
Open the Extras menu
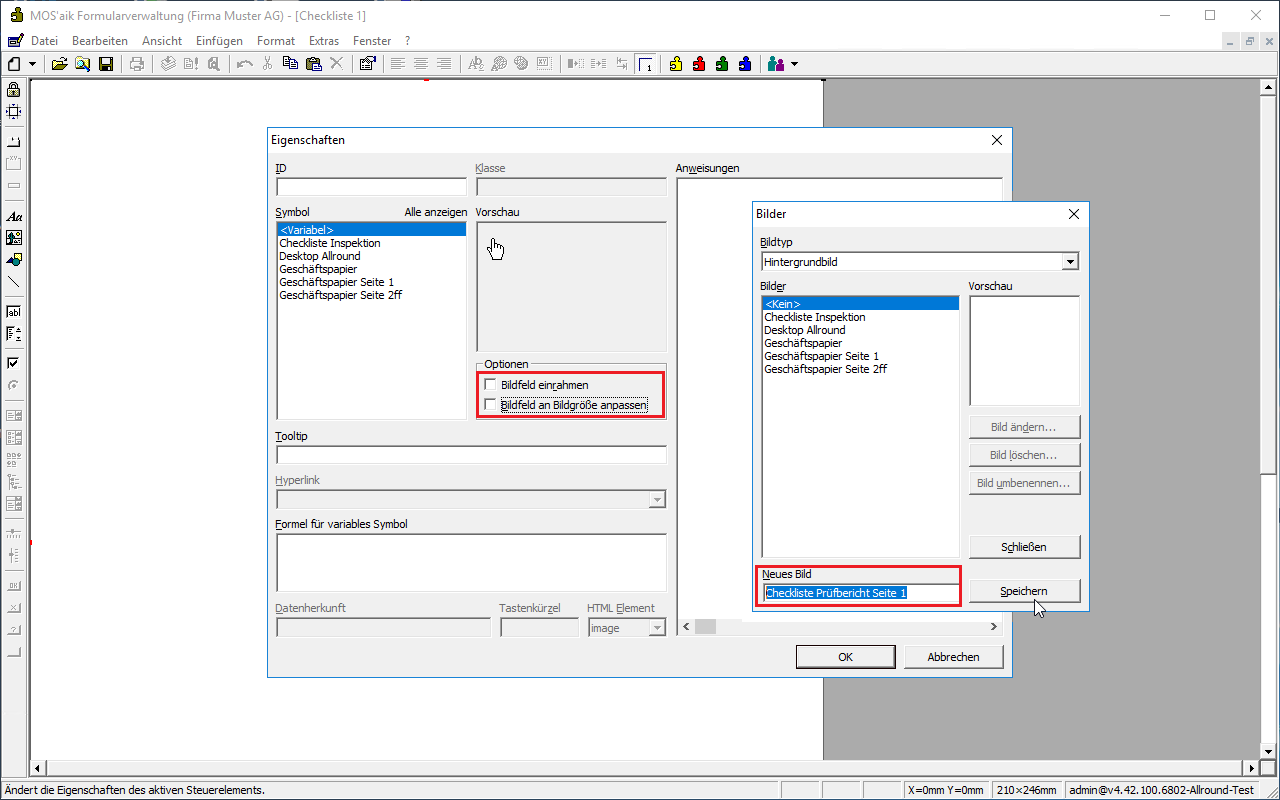click(x=323, y=41)
